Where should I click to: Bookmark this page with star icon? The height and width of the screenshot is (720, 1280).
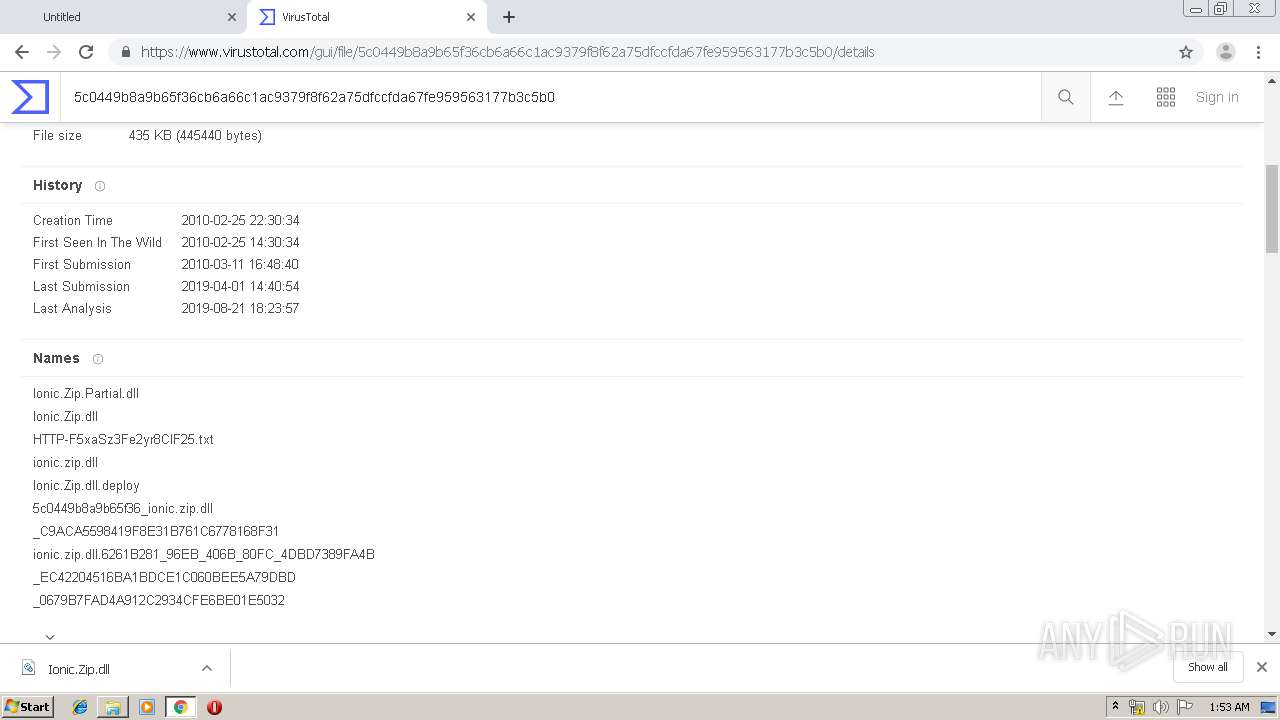pyautogui.click(x=1186, y=52)
